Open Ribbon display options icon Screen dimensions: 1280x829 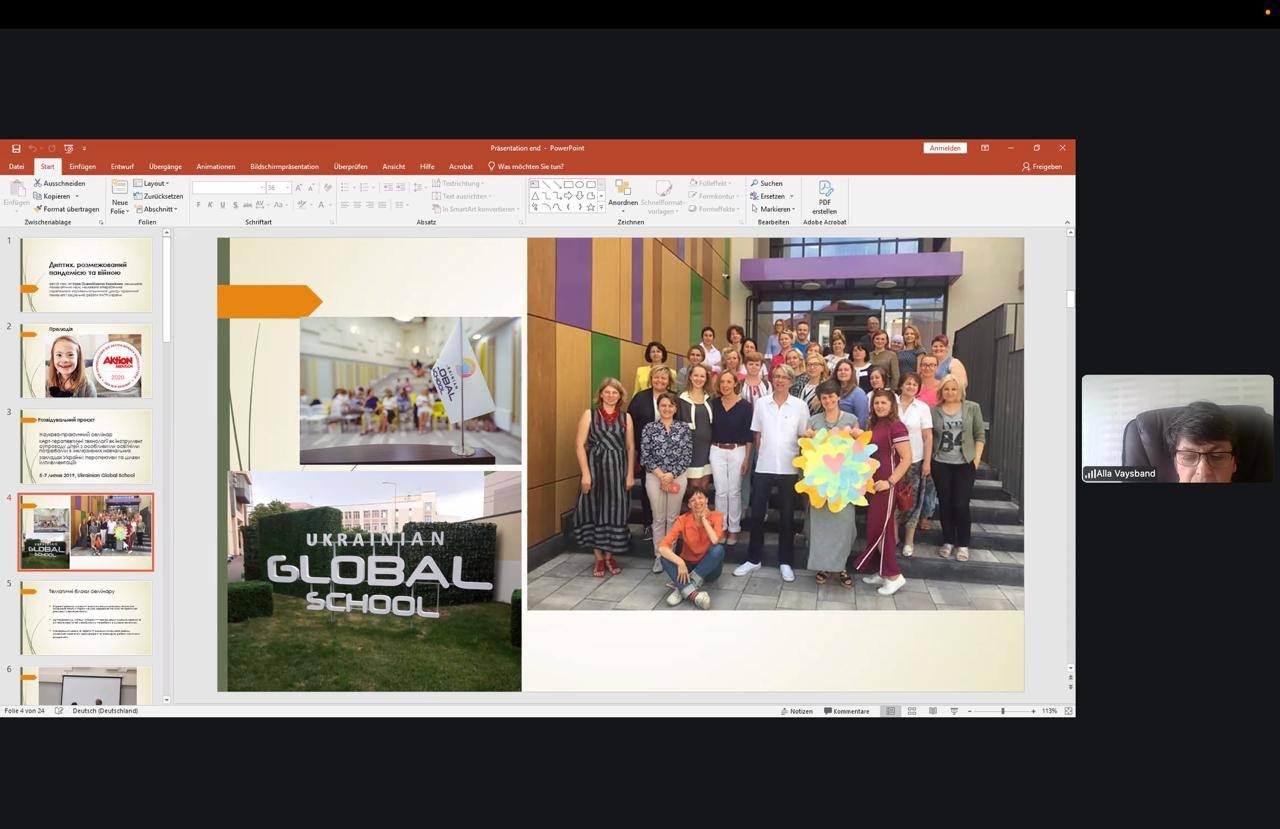(x=985, y=148)
